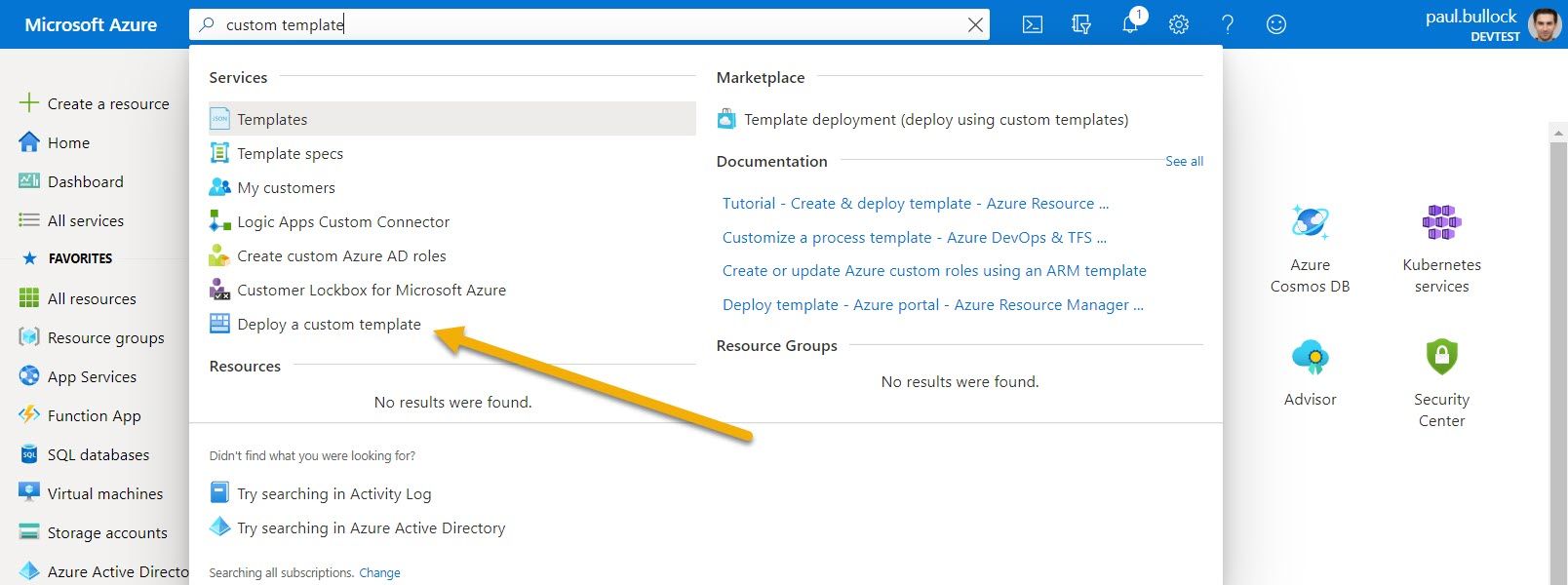This screenshot has height=585, width=1568.
Task: Open Tutorial Create & deploy template link
Action: [915, 204]
